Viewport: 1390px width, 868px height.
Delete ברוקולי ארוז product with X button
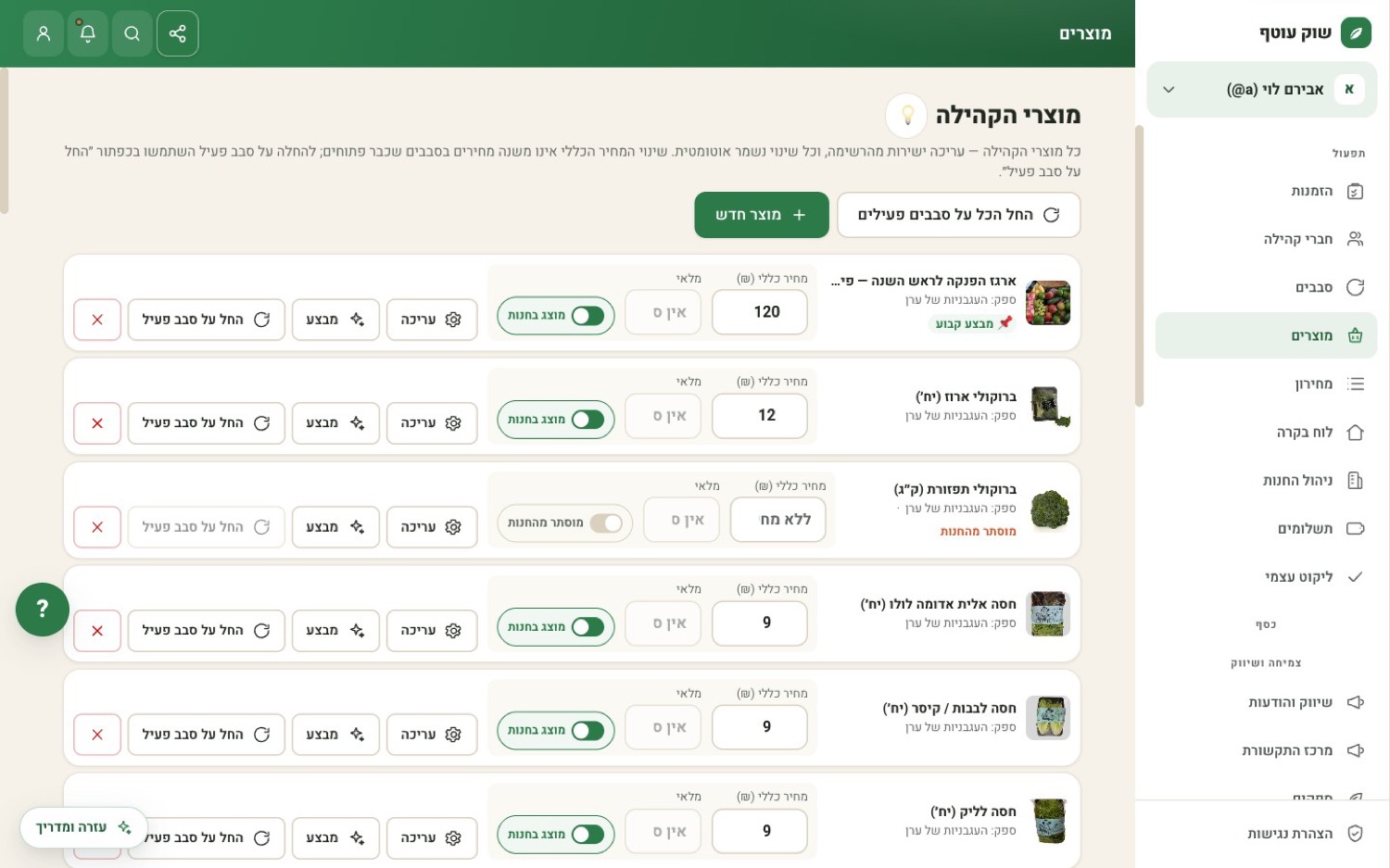click(97, 423)
